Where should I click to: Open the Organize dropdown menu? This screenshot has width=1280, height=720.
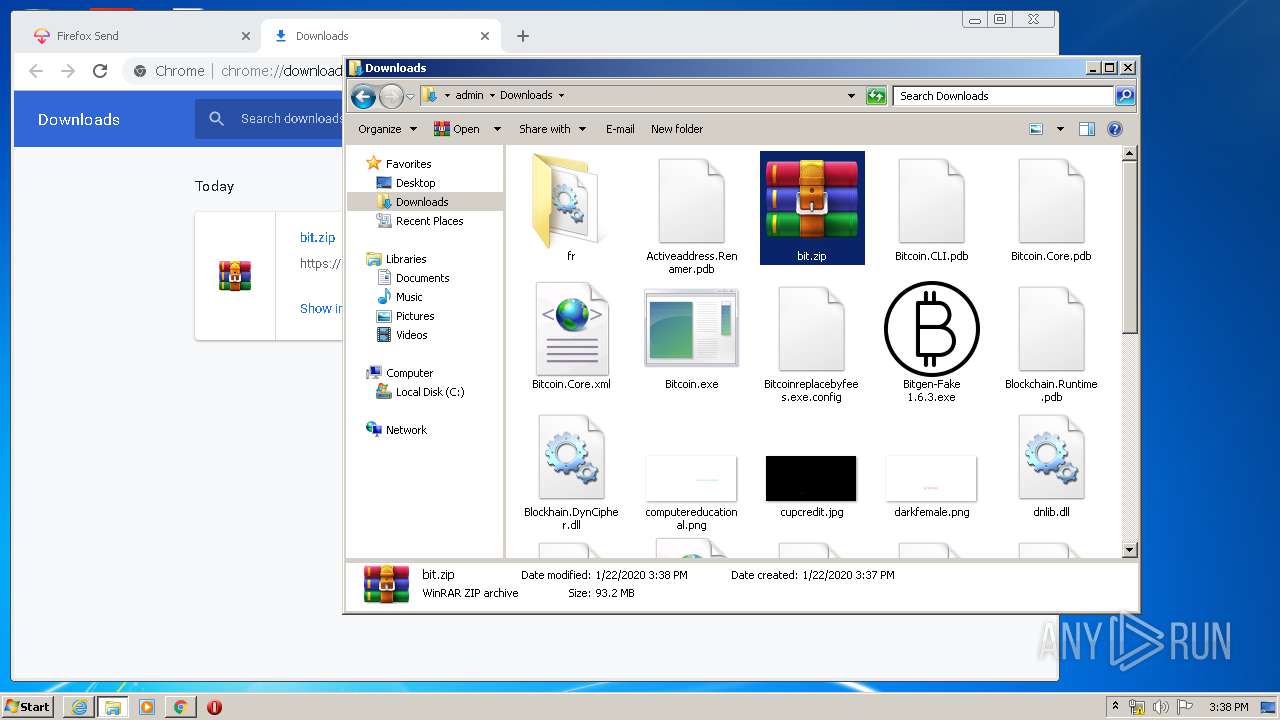pos(387,129)
